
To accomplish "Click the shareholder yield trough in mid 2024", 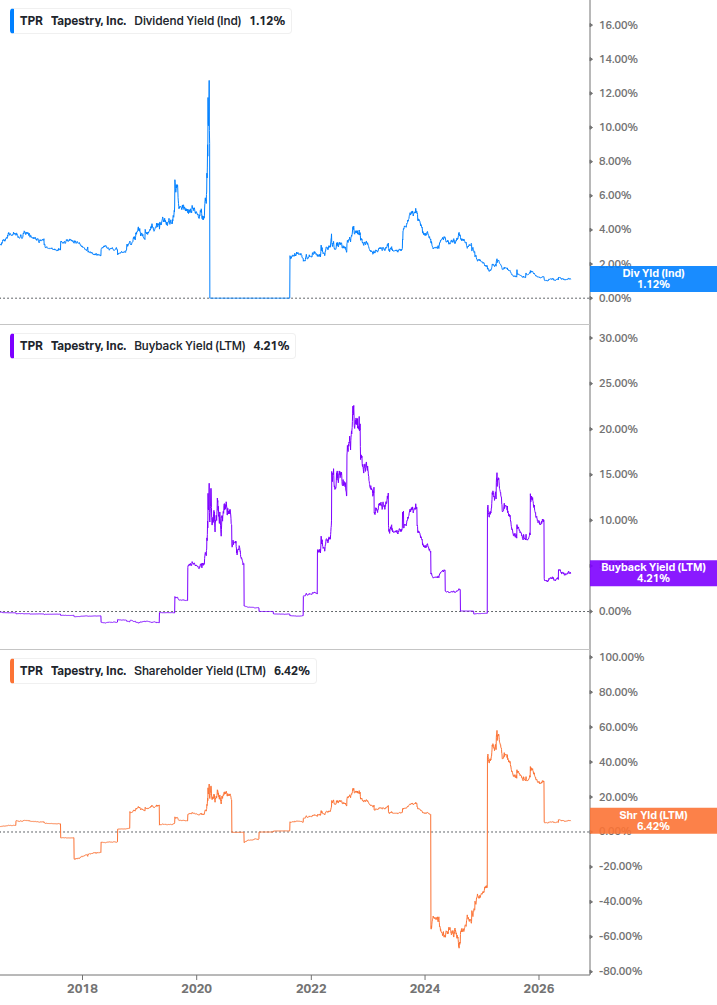I will click(x=459, y=946).
